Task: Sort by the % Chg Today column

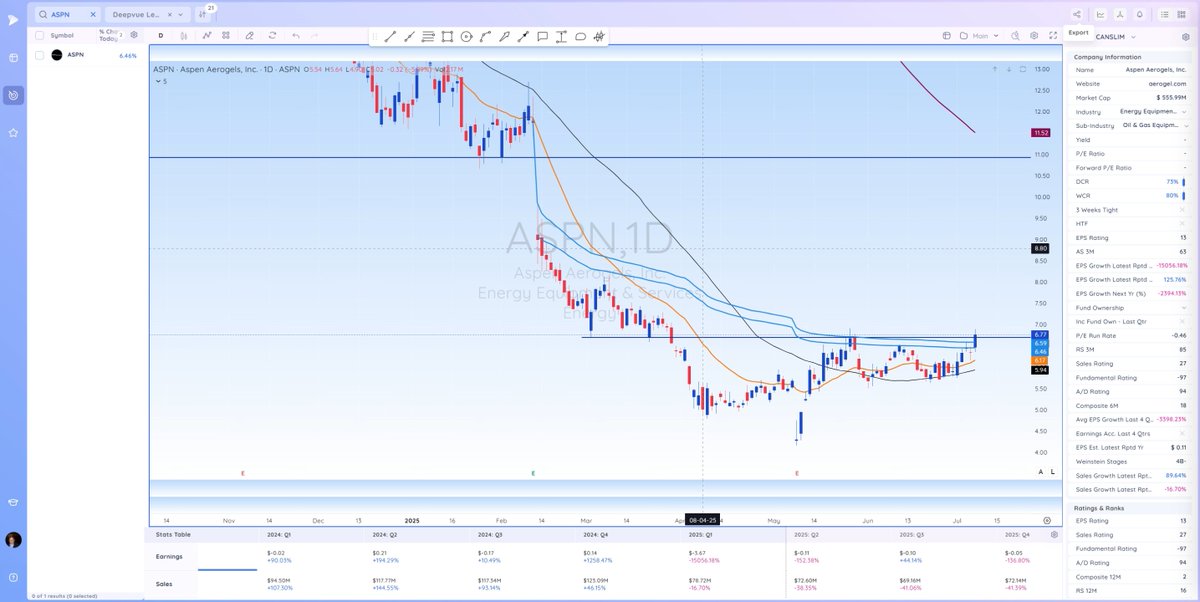Action: [x=108, y=35]
